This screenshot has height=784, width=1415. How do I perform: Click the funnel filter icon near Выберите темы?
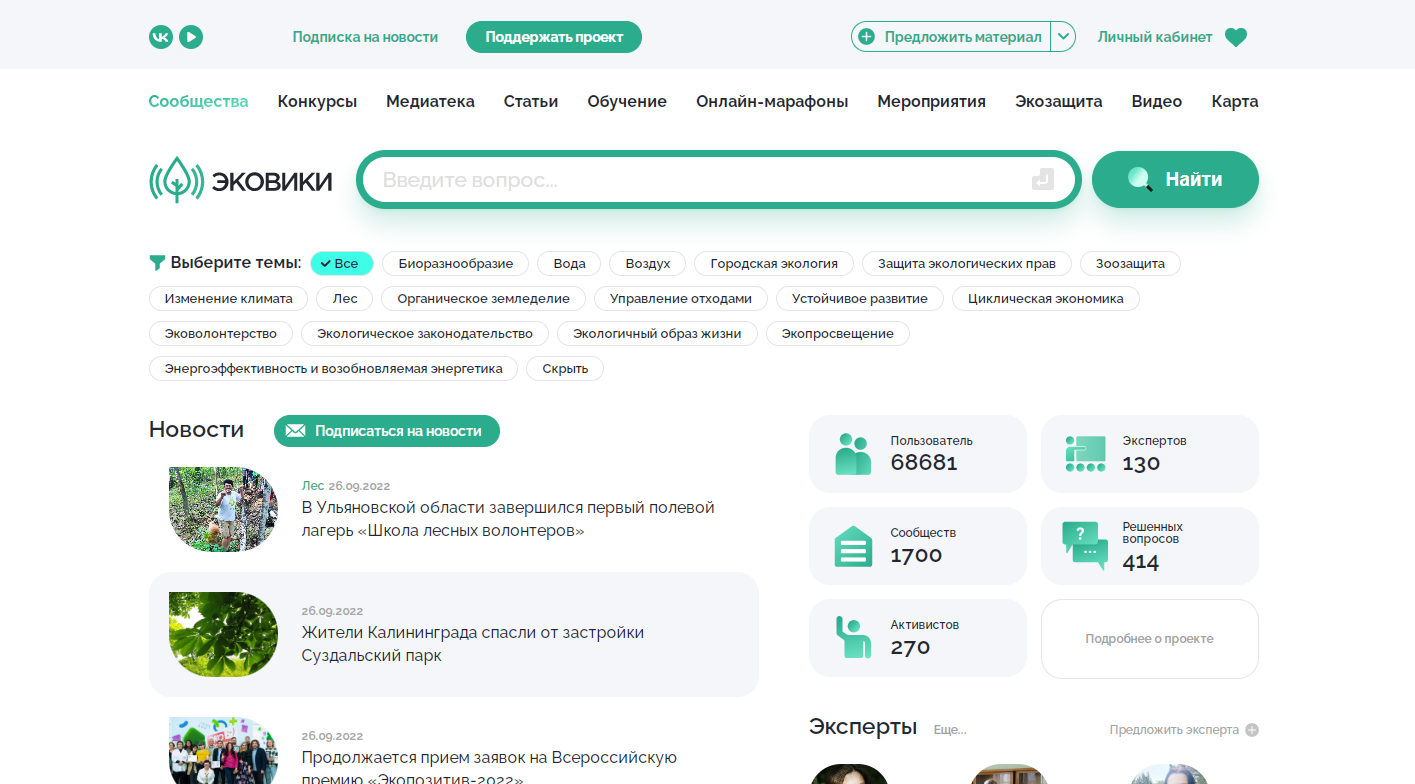[x=157, y=263]
